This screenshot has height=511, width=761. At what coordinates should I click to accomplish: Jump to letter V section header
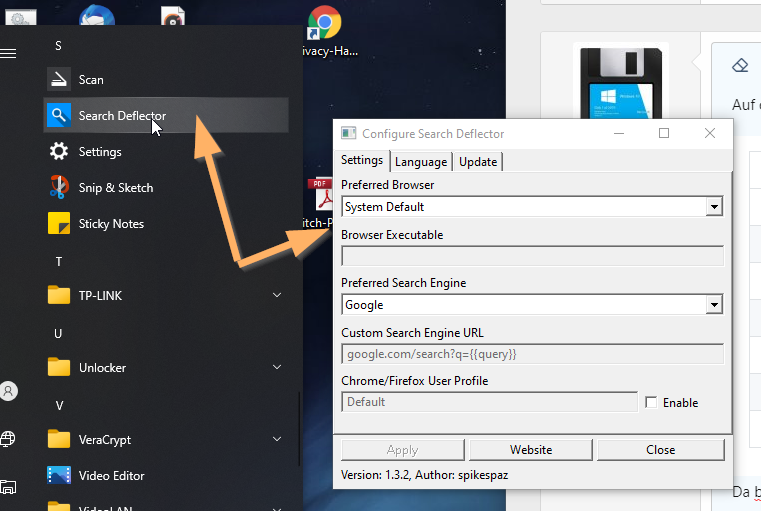pyautogui.click(x=59, y=405)
